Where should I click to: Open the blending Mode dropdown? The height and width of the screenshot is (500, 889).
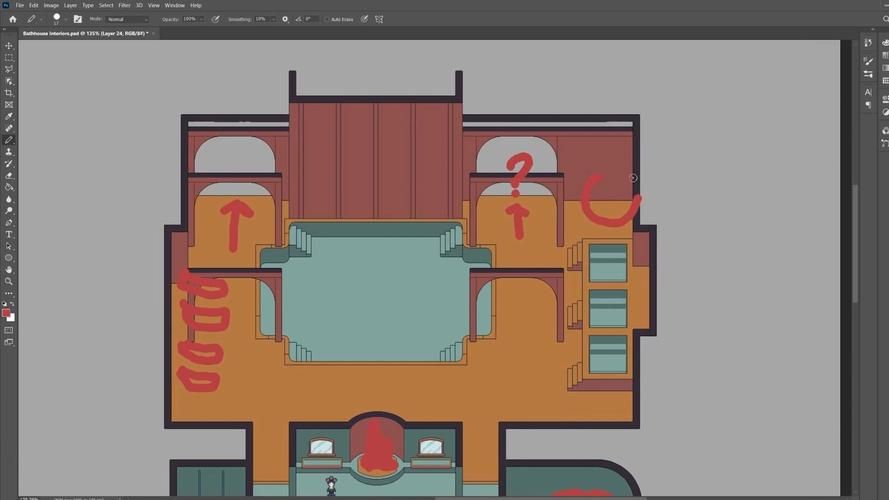click(128, 19)
